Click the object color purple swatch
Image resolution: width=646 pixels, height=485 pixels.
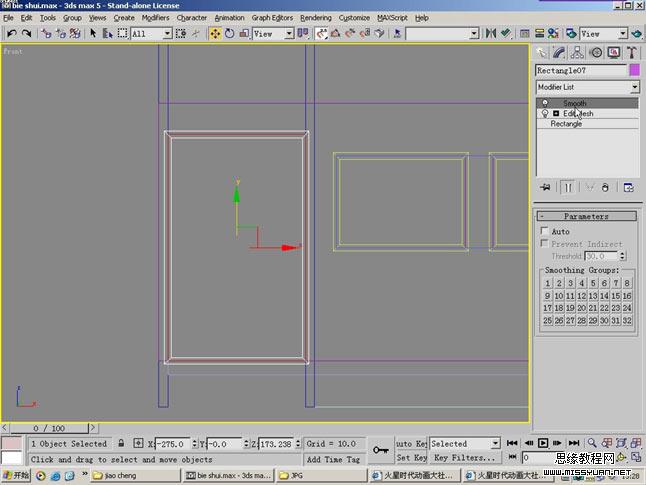point(634,70)
